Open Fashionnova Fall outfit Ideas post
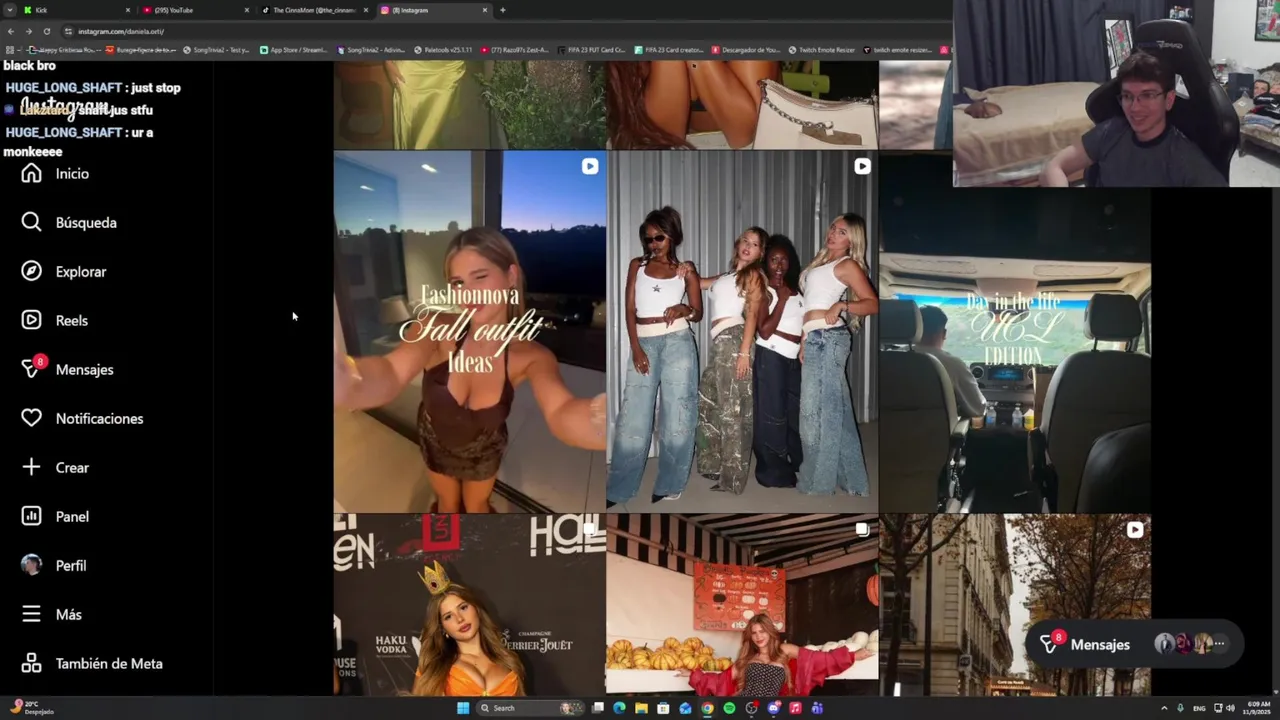 pos(470,331)
